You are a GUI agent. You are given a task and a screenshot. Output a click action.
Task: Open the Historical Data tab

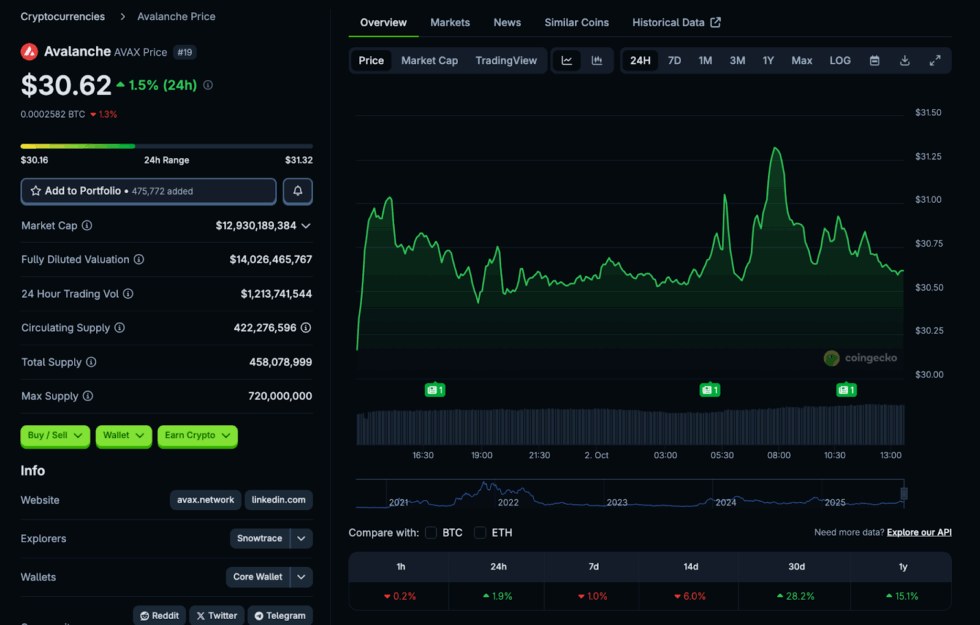[x=676, y=23]
